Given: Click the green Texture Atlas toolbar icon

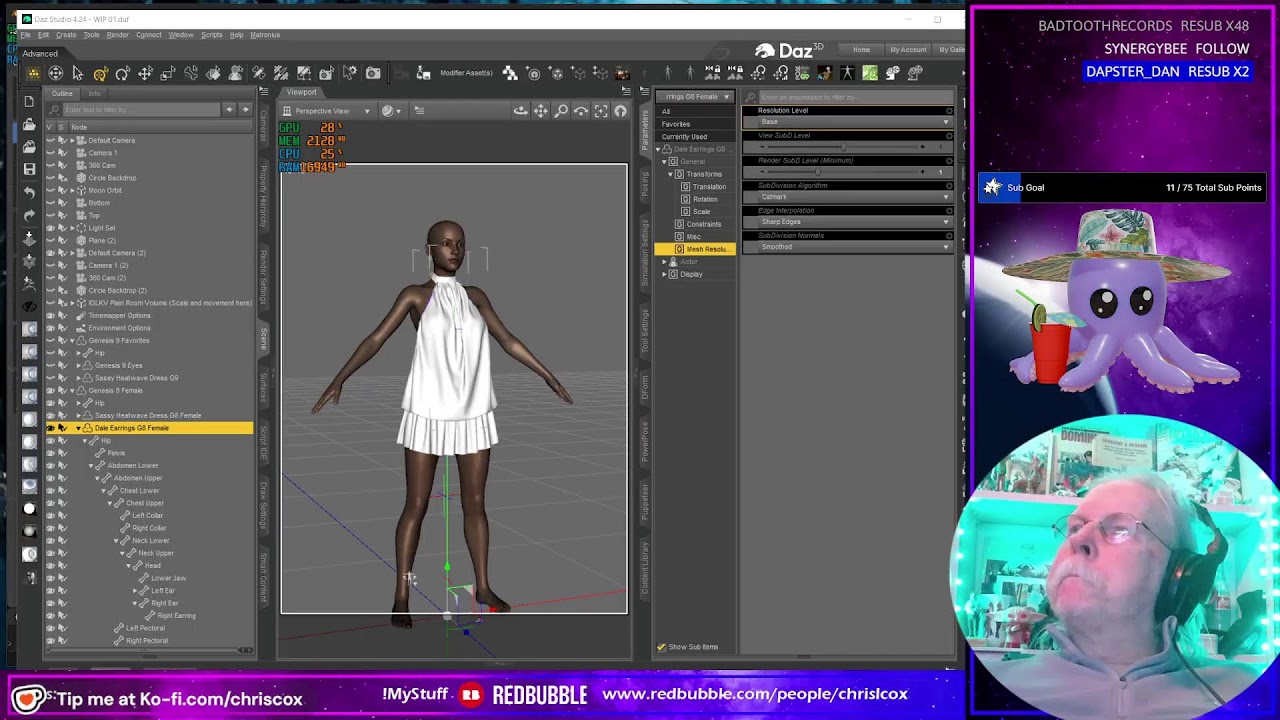Looking at the screenshot, I should [870, 73].
